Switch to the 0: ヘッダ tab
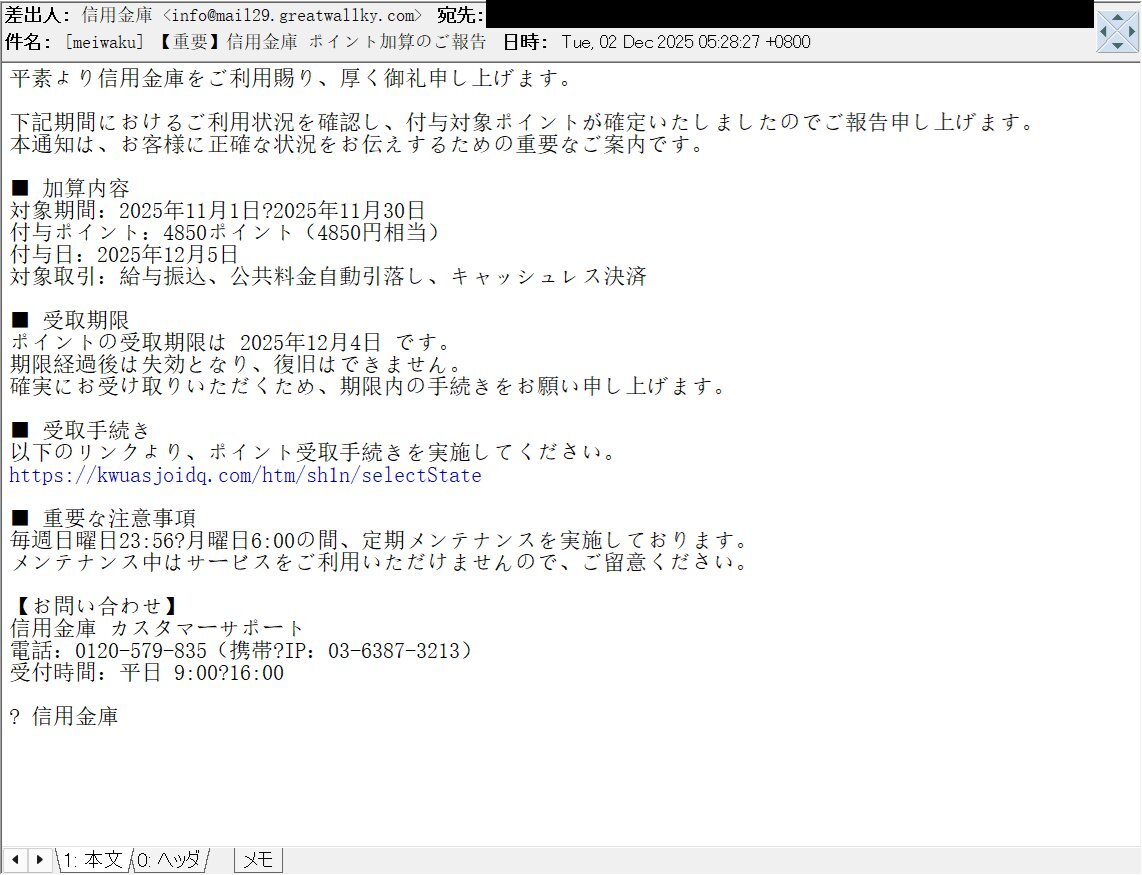The height and width of the screenshot is (875, 1142). tap(170, 860)
